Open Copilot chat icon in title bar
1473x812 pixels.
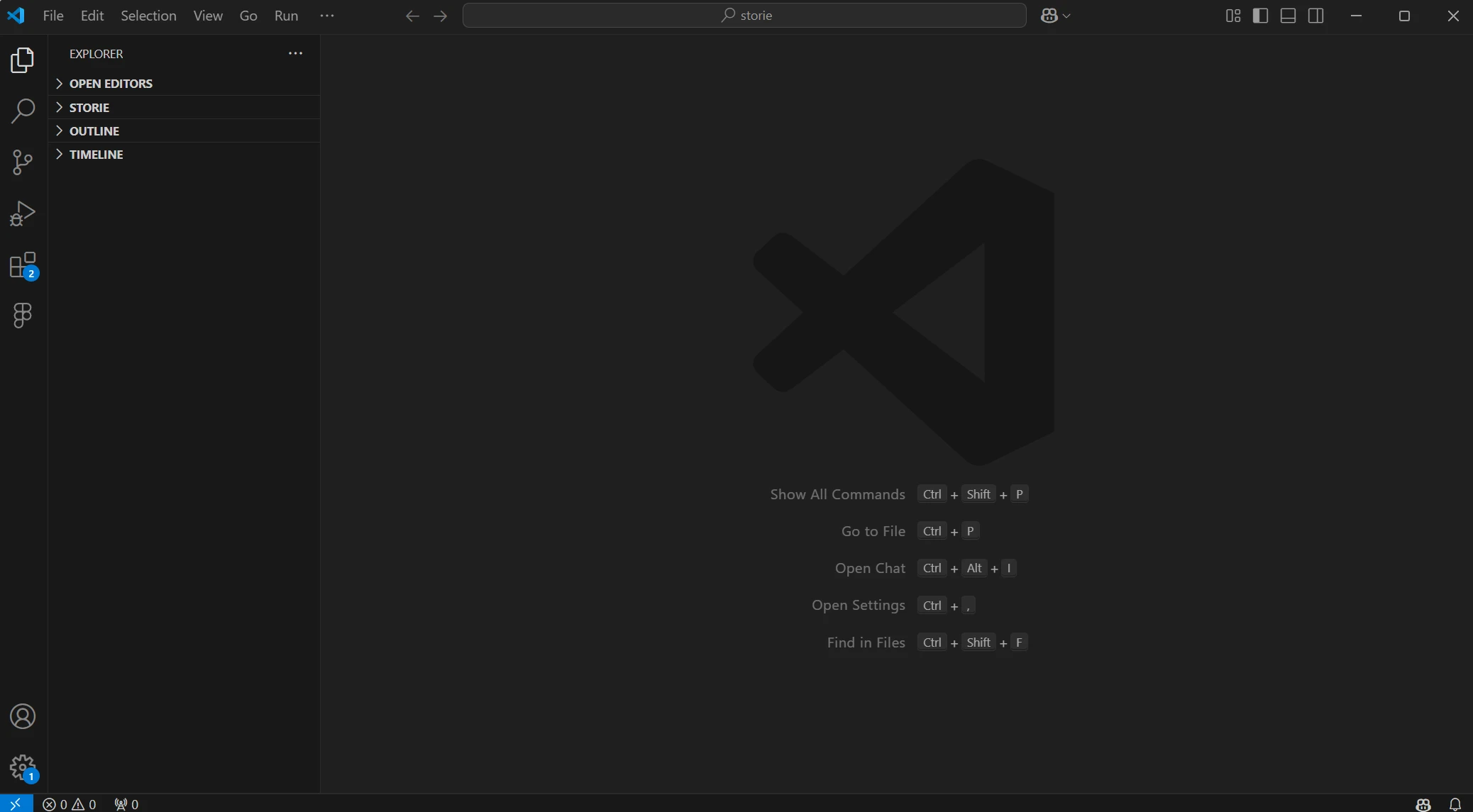coord(1049,16)
